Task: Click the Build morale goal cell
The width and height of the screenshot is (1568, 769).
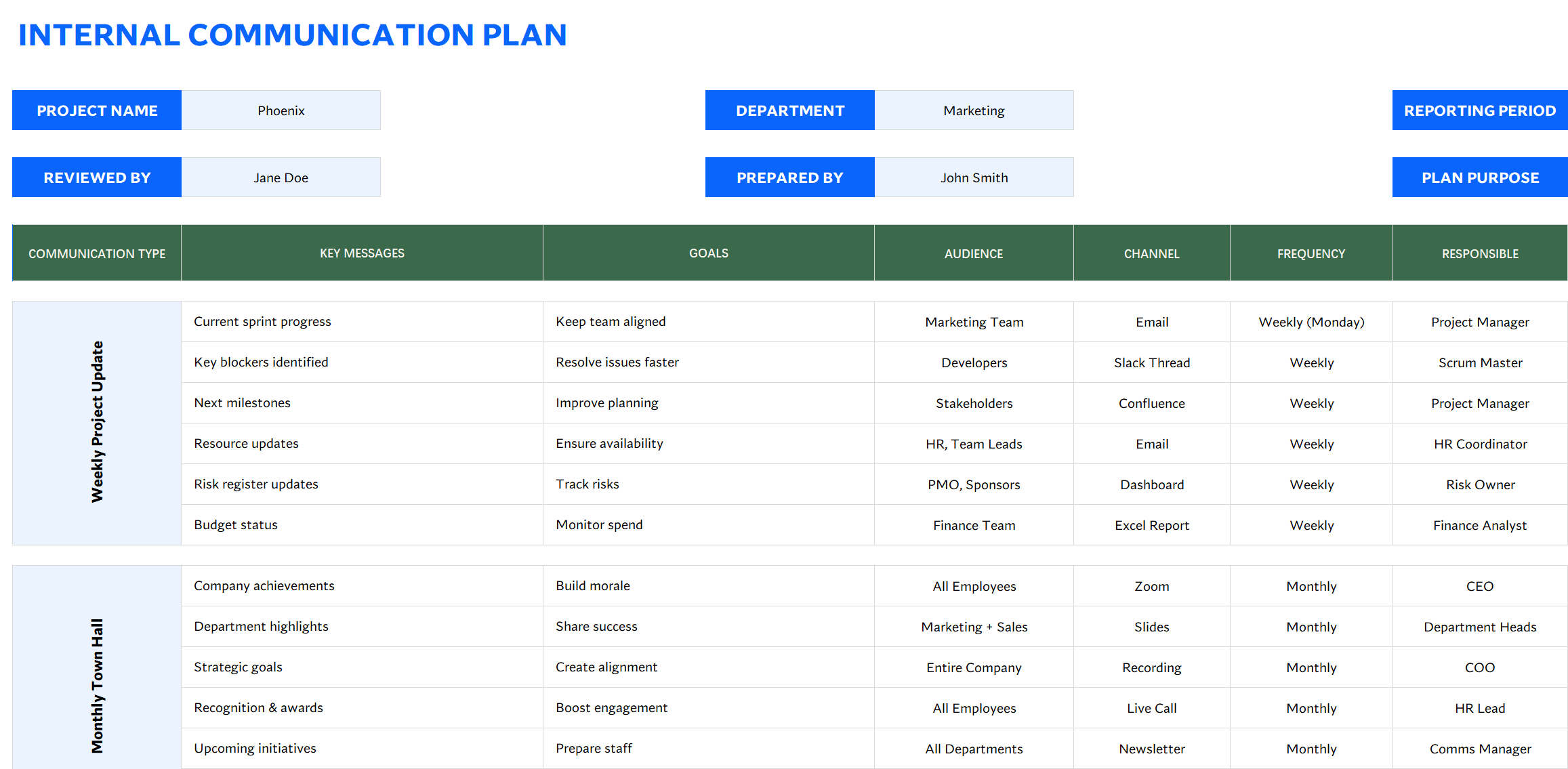Action: 709,586
